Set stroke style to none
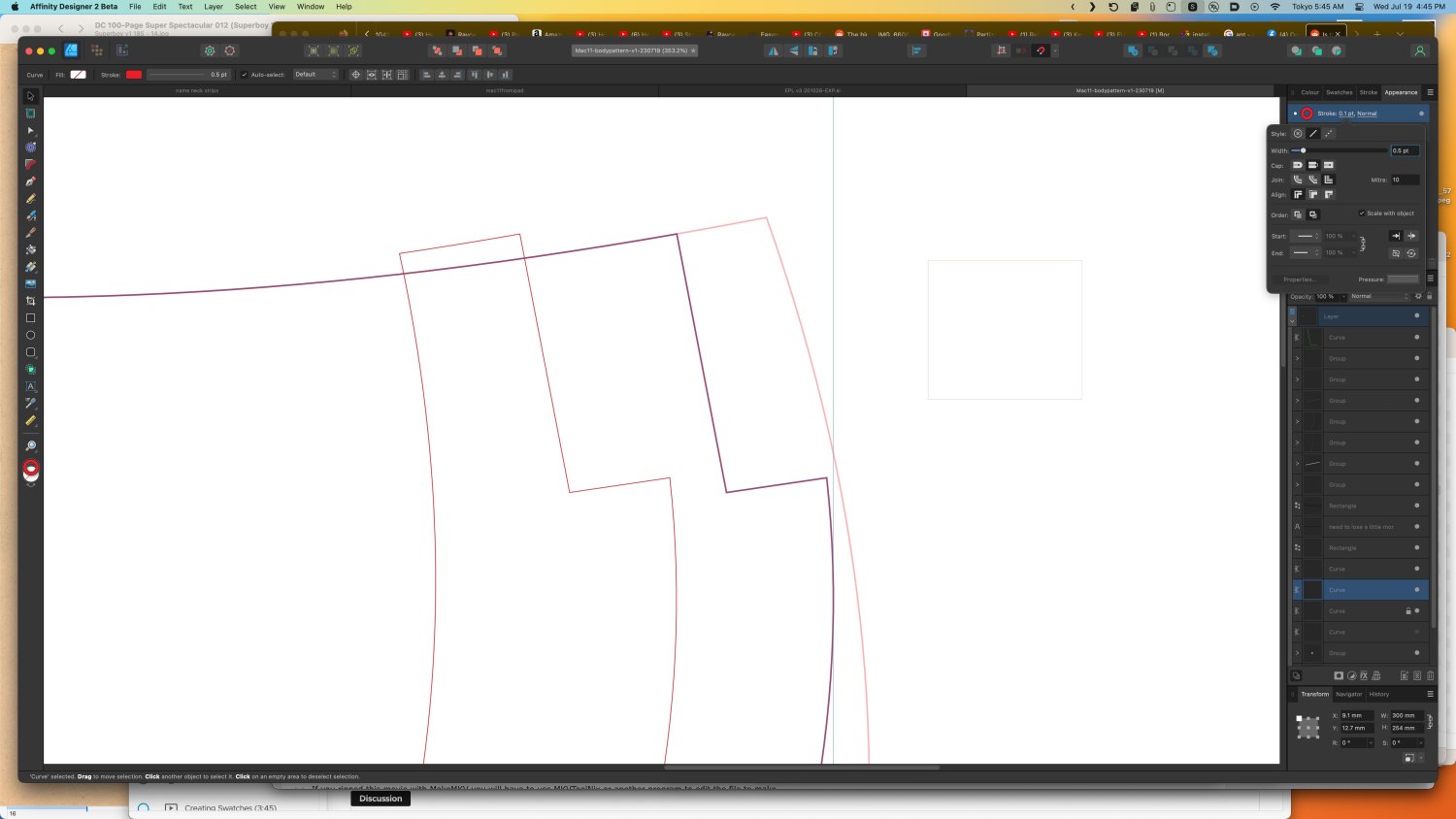The width and height of the screenshot is (1456, 819). click(1297, 134)
